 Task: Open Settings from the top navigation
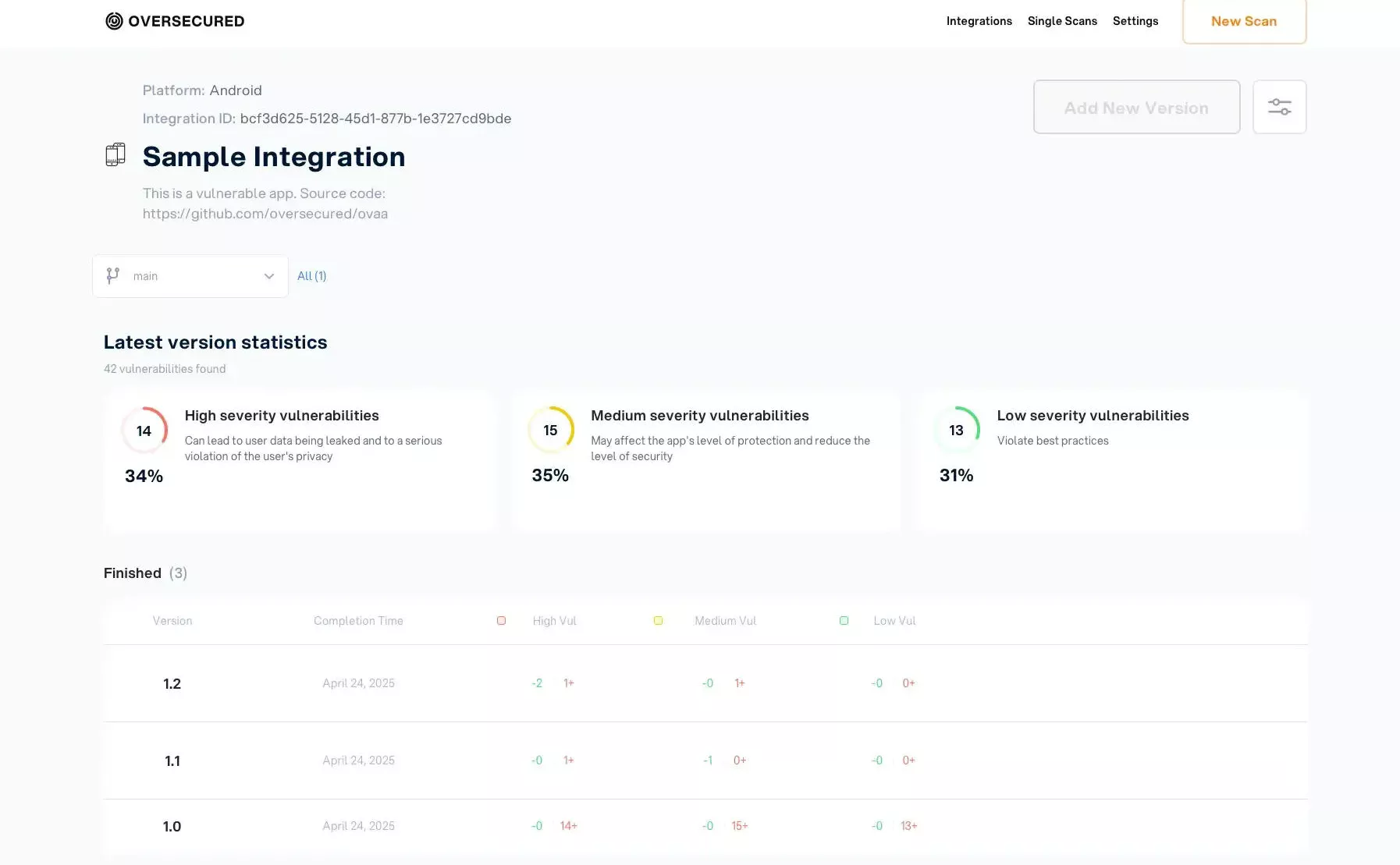click(1135, 21)
